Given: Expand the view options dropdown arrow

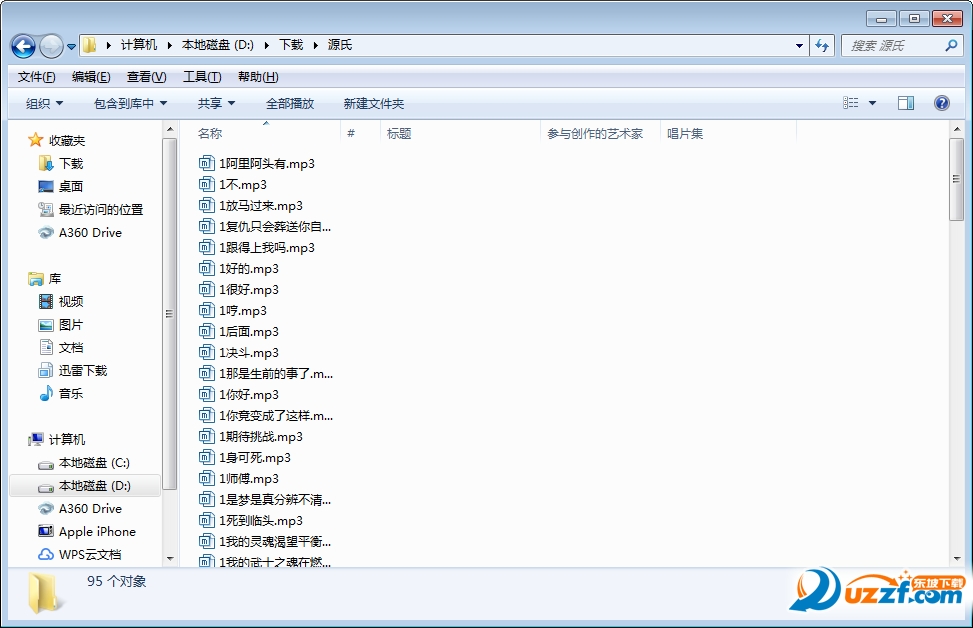Looking at the screenshot, I should [872, 103].
